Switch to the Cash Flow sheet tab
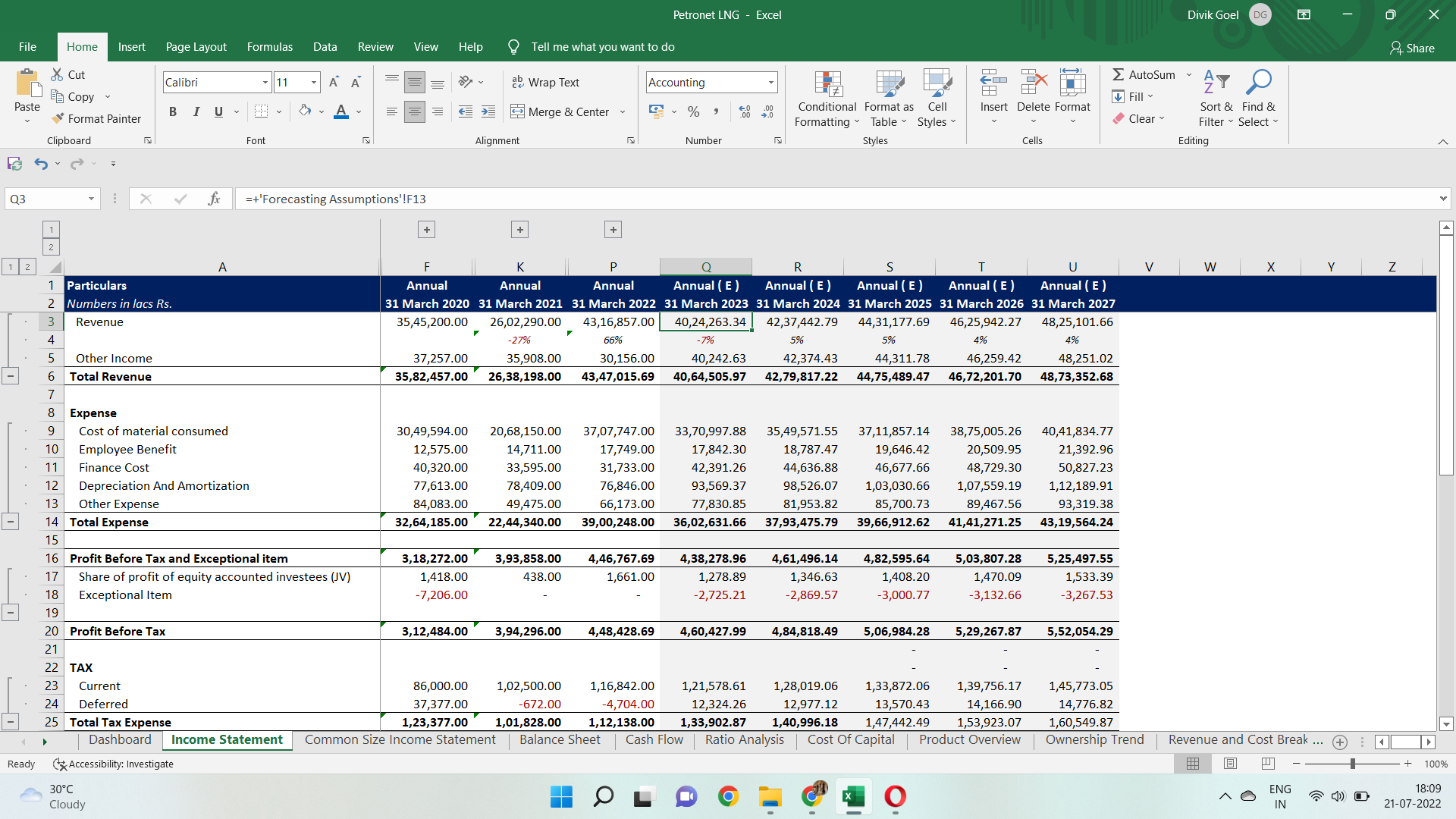The width and height of the screenshot is (1456, 819). 654,740
